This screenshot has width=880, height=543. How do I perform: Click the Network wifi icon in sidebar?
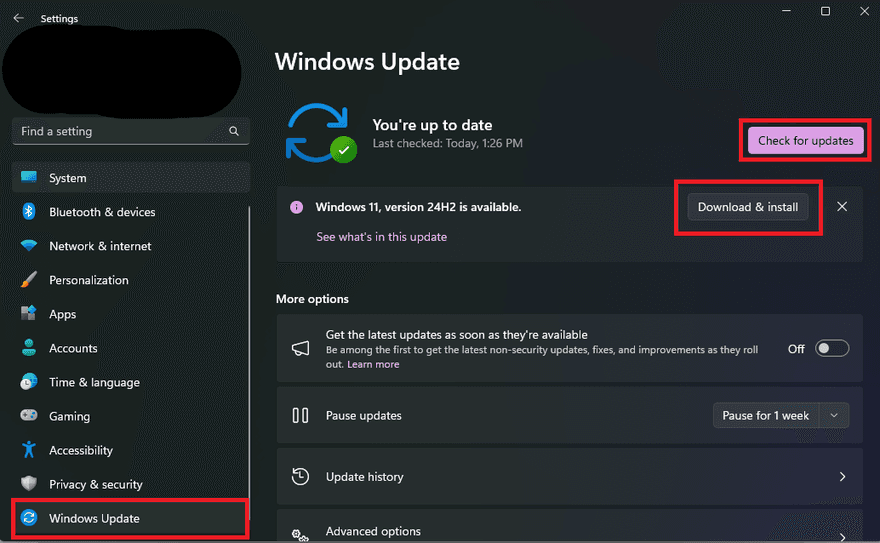tap(29, 246)
